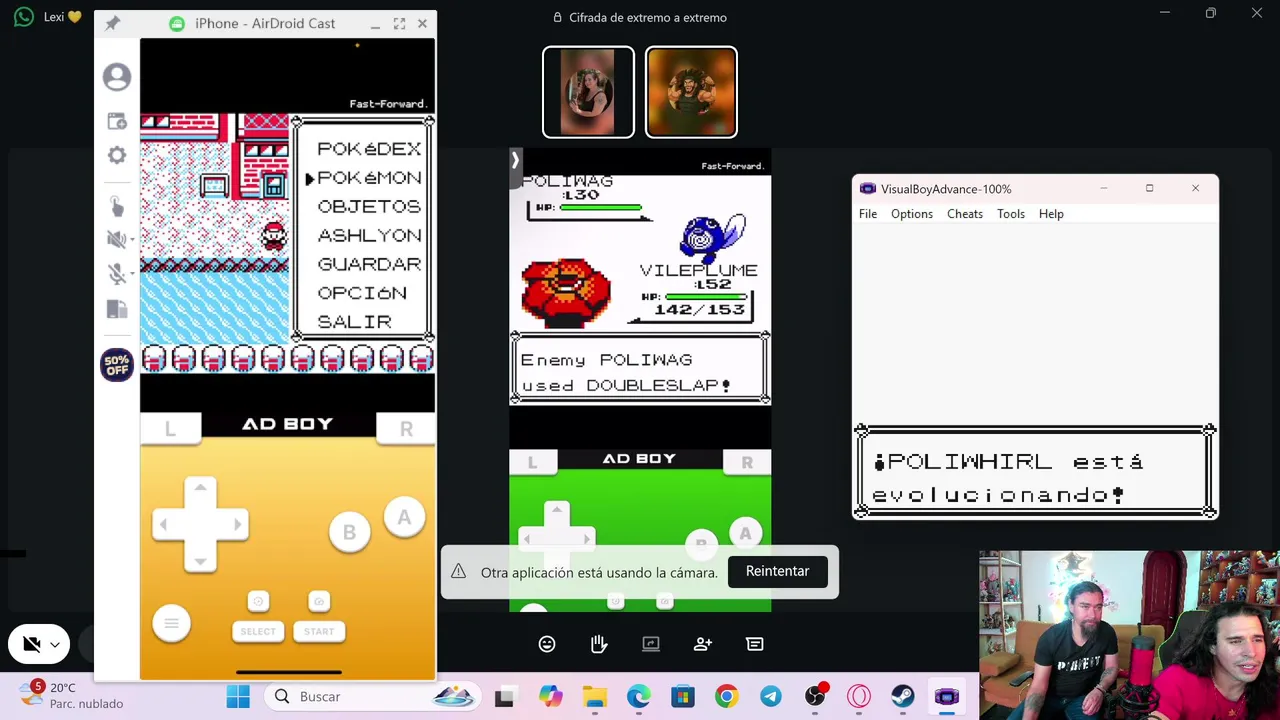Collapse the shared screen panel chevron
Viewport: 1280px width, 720px height.
(515, 160)
